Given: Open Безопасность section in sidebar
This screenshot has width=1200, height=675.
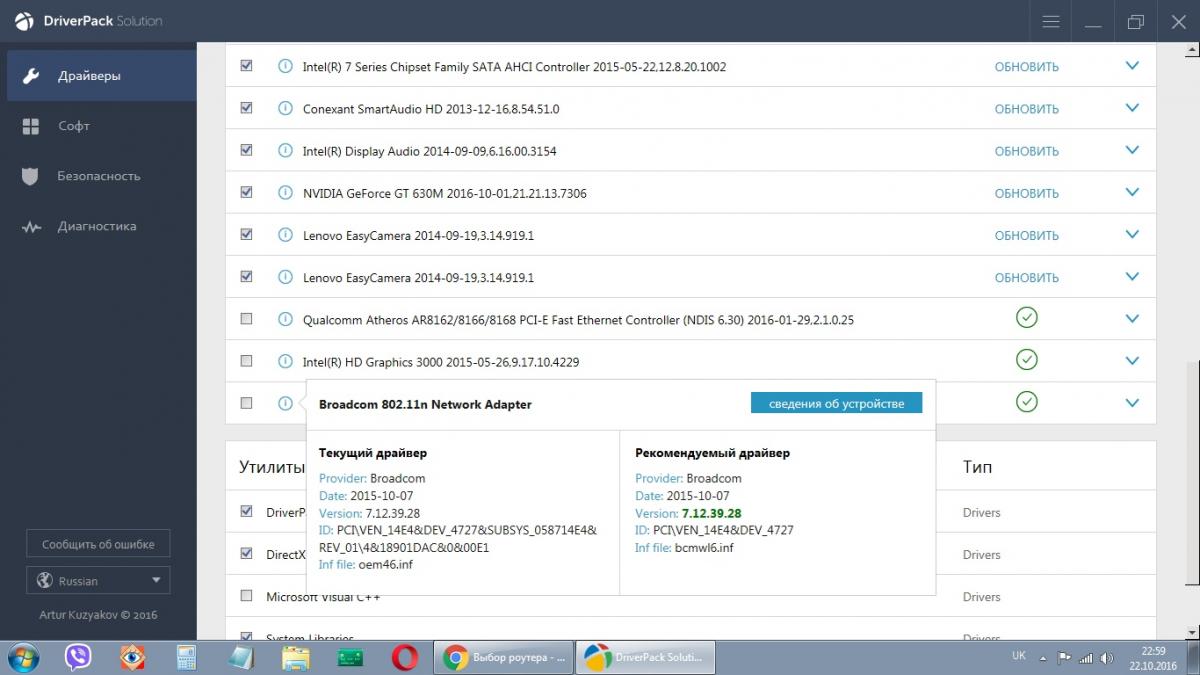Looking at the screenshot, I should 98,176.
